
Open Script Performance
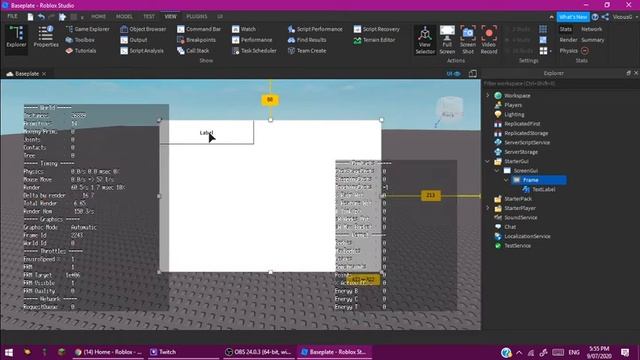(315, 29)
